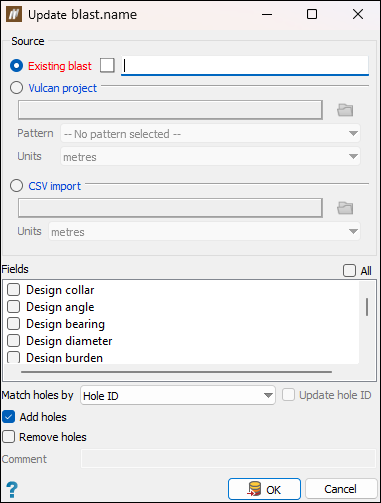Open the CSV import folder browse icon

click(345, 208)
